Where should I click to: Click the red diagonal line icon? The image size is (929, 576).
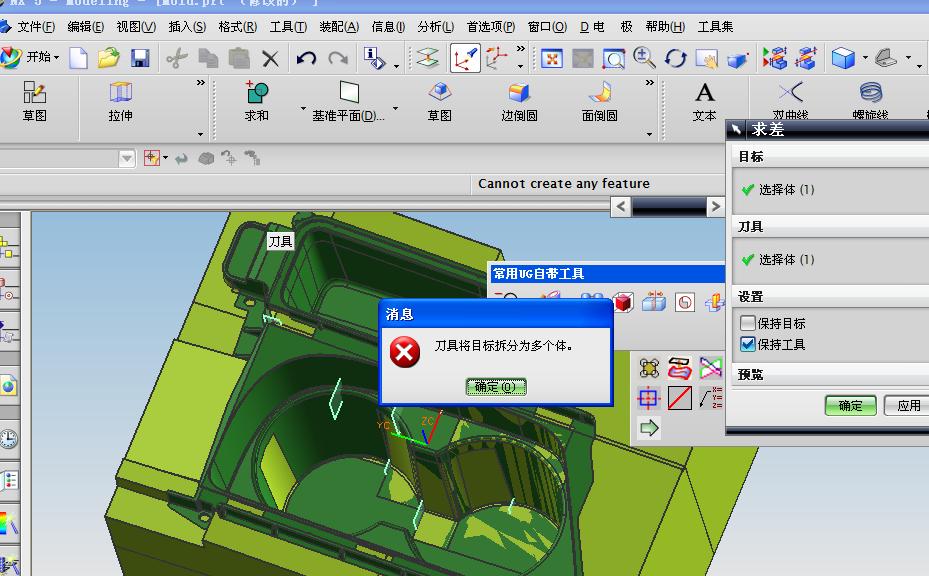coord(680,398)
